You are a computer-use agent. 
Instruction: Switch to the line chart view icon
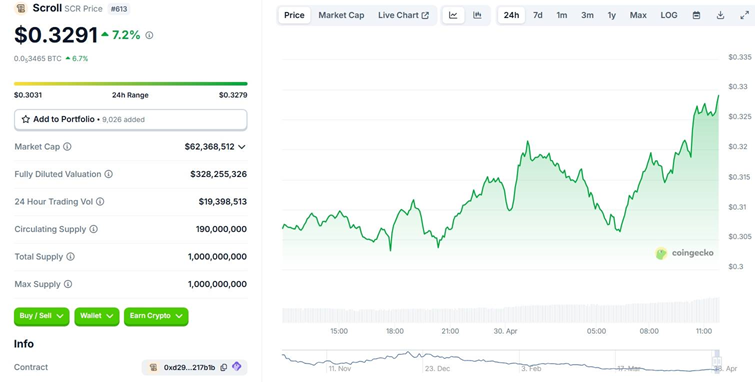[x=453, y=15]
